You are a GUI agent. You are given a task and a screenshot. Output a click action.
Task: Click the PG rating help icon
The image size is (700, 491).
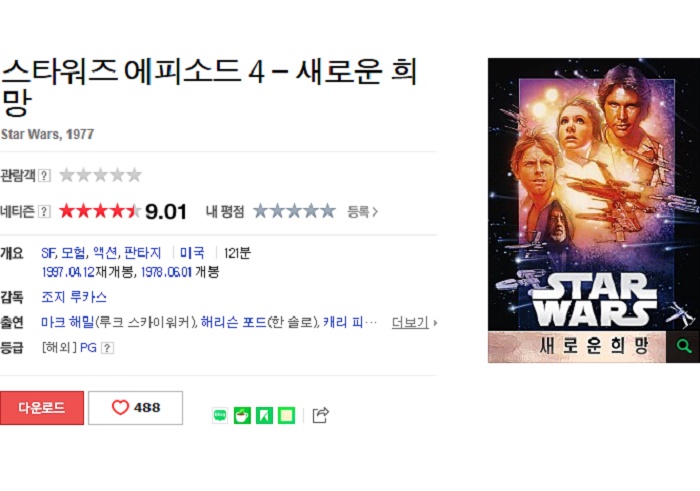pyautogui.click(x=107, y=348)
